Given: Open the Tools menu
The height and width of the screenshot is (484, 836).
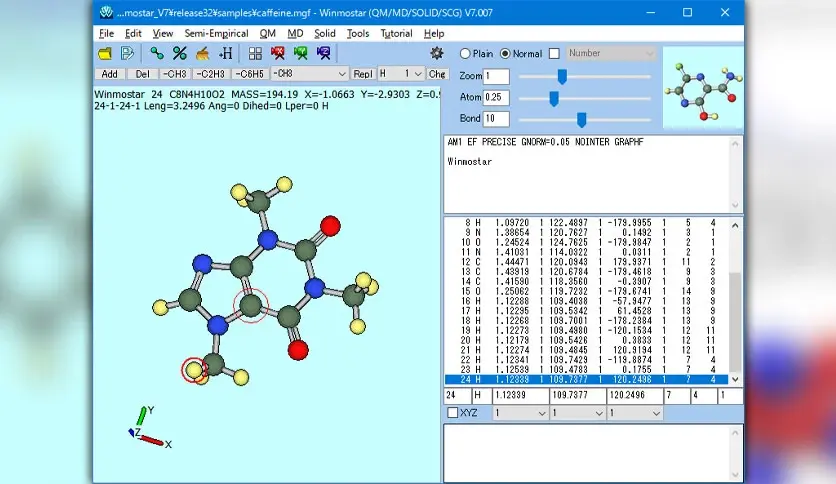Looking at the screenshot, I should pyautogui.click(x=358, y=34).
